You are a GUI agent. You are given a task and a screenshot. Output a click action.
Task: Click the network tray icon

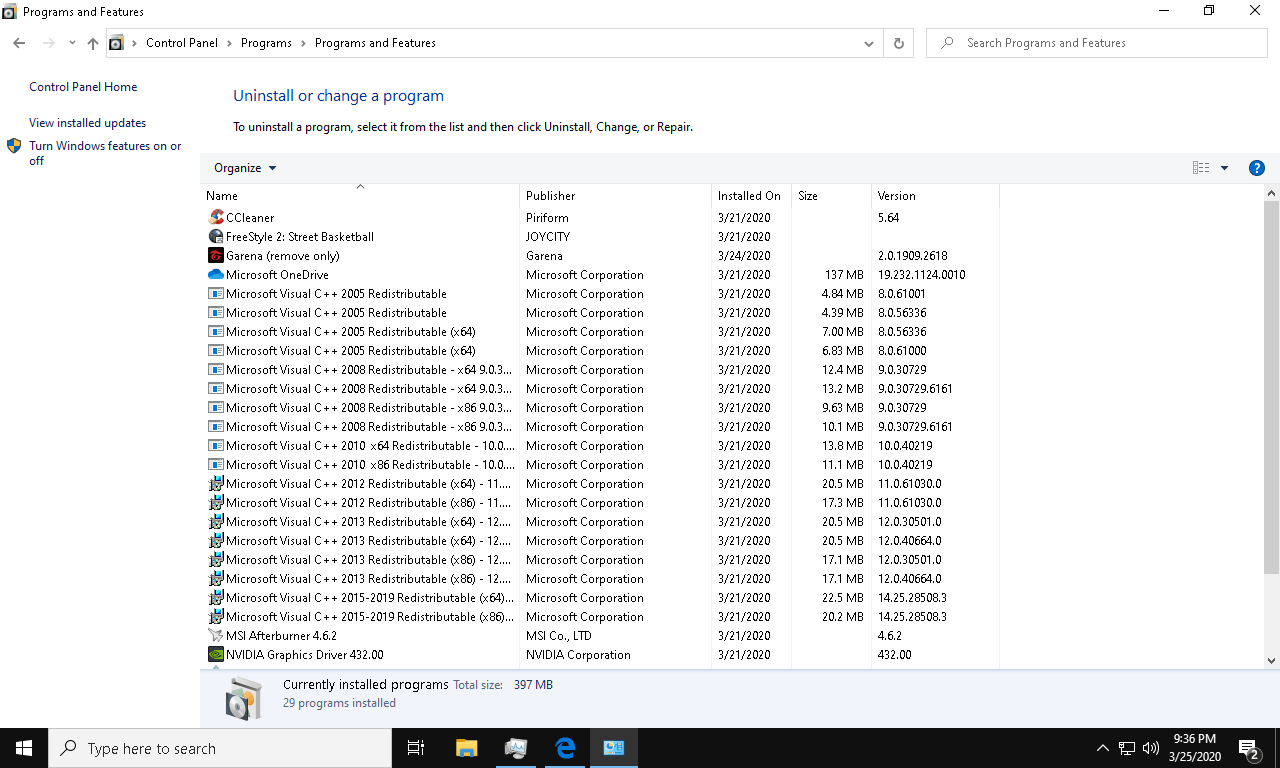[1126, 748]
